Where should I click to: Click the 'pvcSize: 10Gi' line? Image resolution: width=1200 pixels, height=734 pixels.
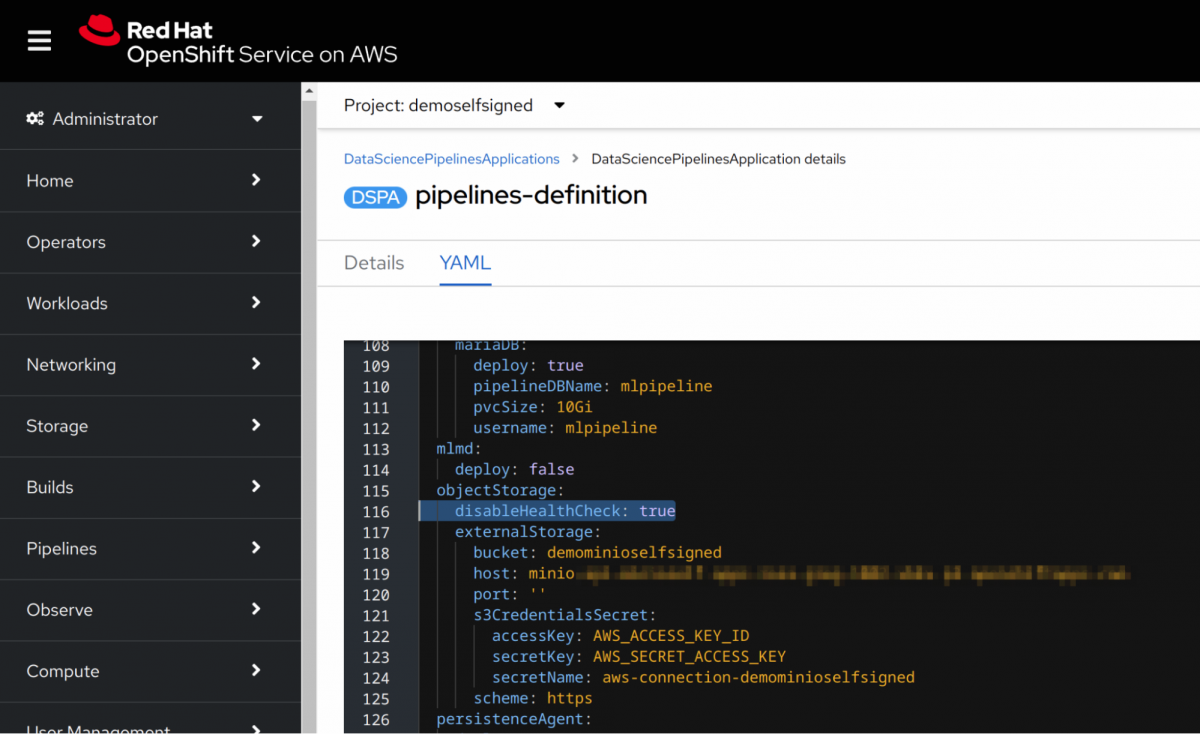(533, 407)
